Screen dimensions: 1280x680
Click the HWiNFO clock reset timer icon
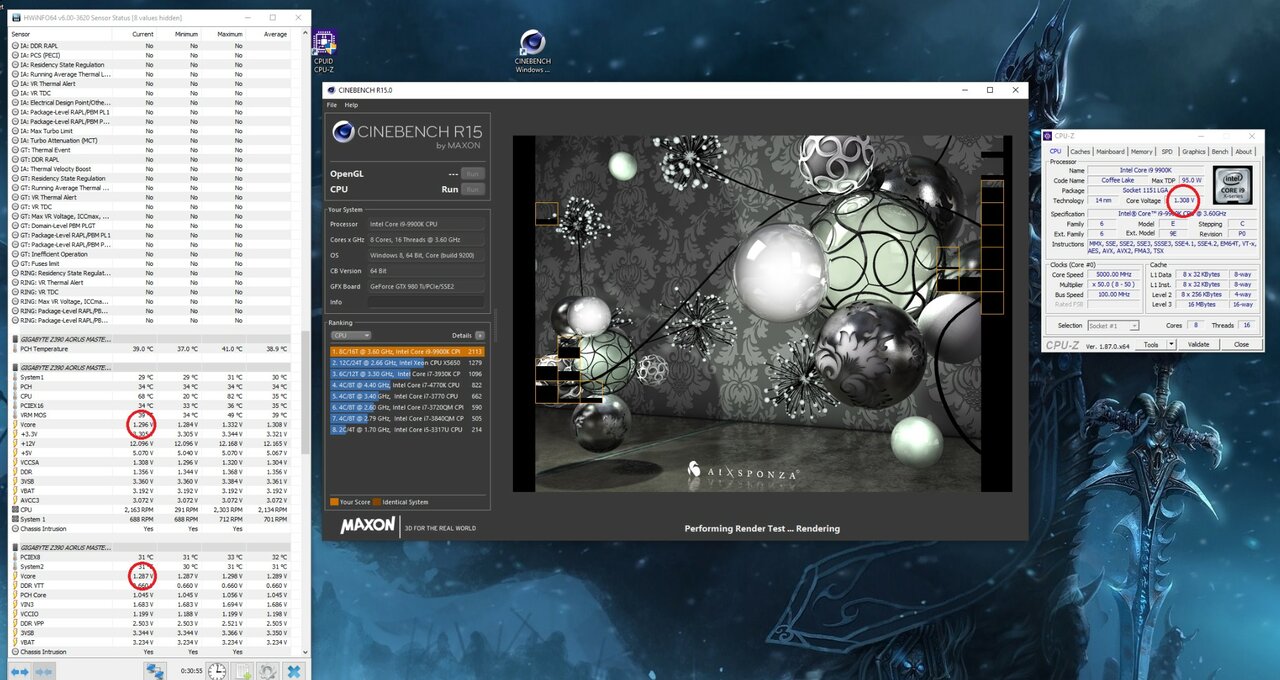click(x=217, y=670)
